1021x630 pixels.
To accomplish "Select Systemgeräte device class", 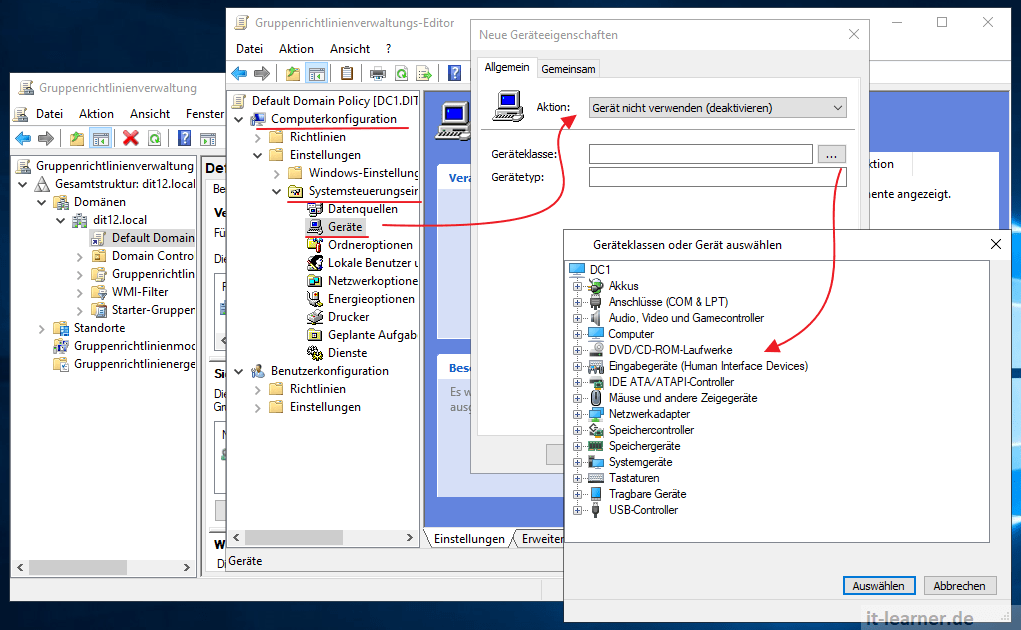I will (x=640, y=462).
